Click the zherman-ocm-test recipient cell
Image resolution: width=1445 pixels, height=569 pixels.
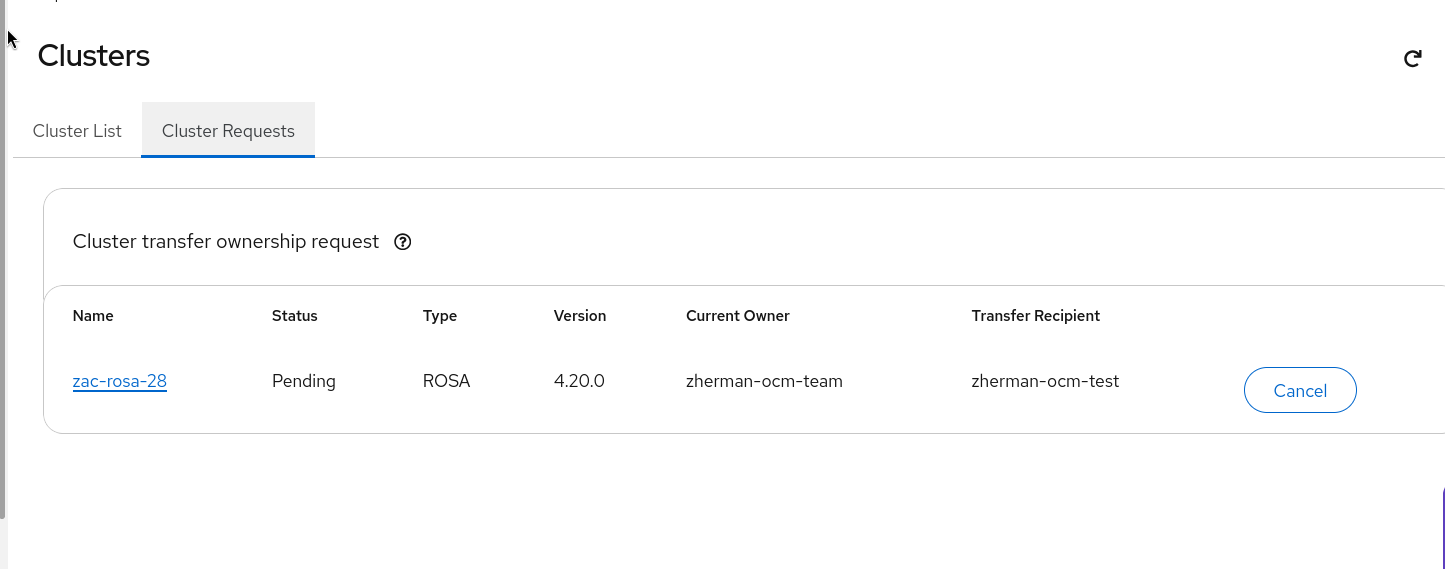pyautogui.click(x=1045, y=381)
